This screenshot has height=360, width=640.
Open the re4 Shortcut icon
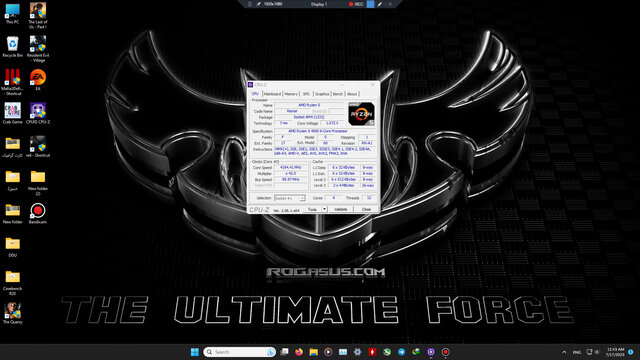[x=38, y=147]
